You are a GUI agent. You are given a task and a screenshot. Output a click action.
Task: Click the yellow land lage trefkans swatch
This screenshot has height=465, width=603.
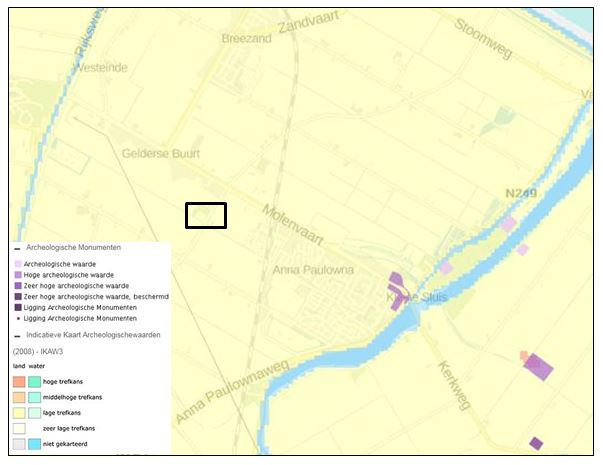pos(19,412)
